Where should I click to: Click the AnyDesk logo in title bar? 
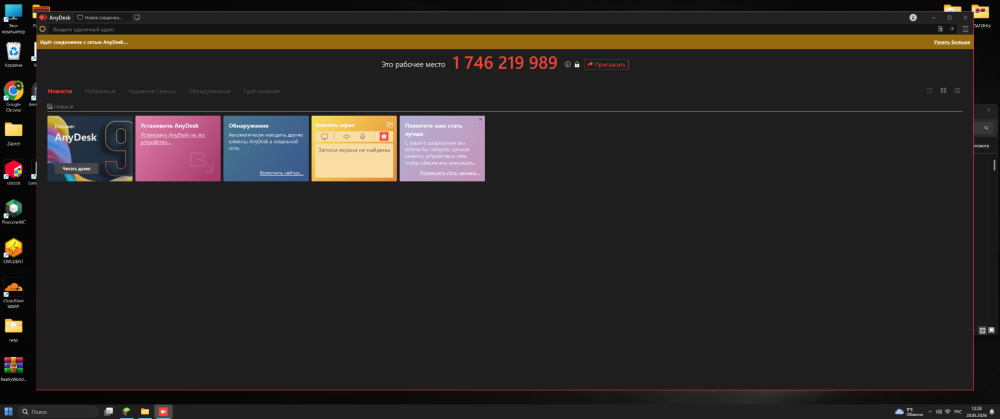(43, 17)
